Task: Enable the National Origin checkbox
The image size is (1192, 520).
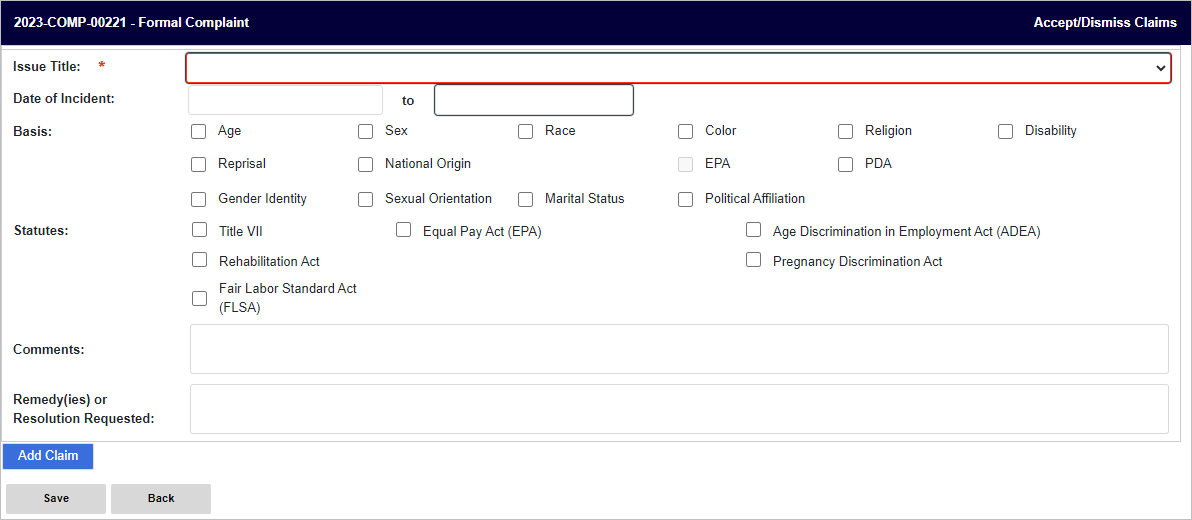Action: (x=366, y=164)
